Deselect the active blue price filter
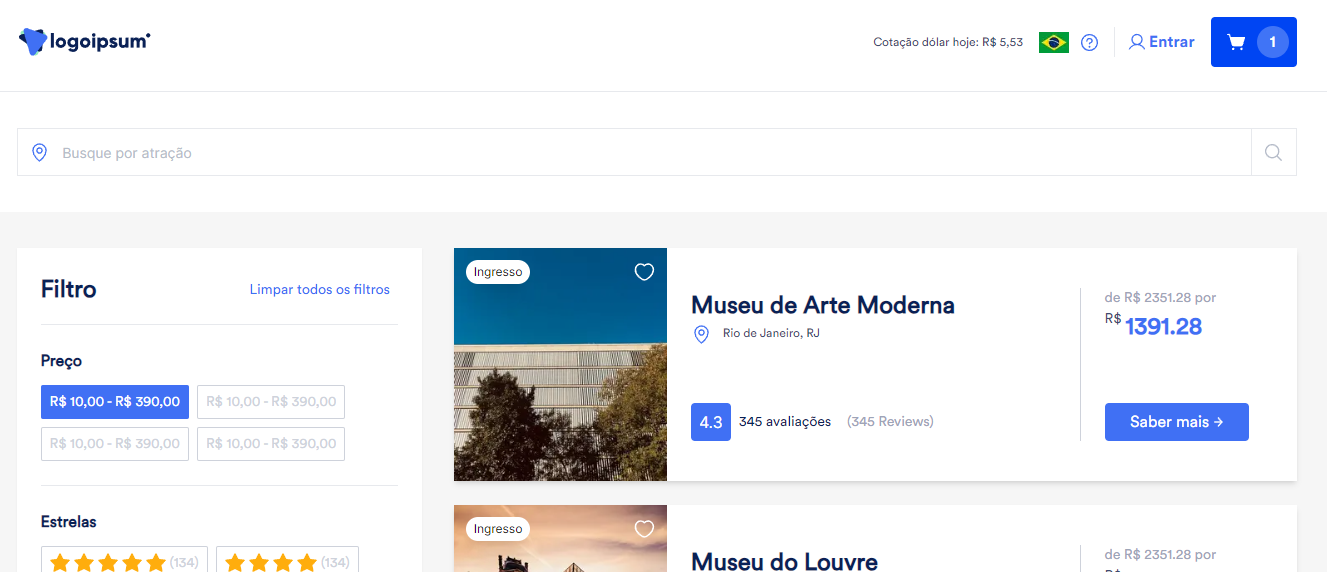This screenshot has width=1327, height=572. (115, 402)
